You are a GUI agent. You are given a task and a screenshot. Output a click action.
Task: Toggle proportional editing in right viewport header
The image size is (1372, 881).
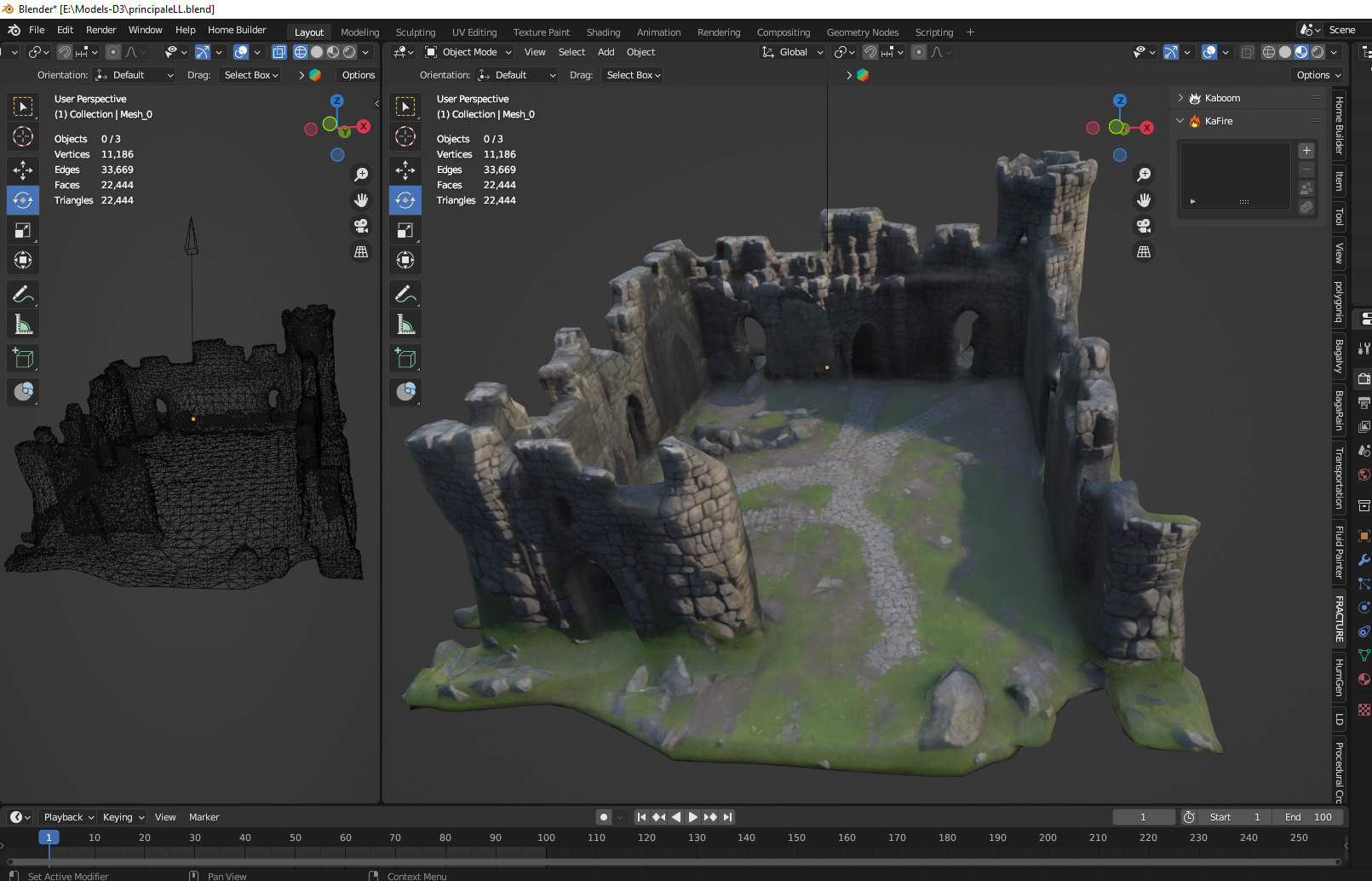tap(918, 52)
